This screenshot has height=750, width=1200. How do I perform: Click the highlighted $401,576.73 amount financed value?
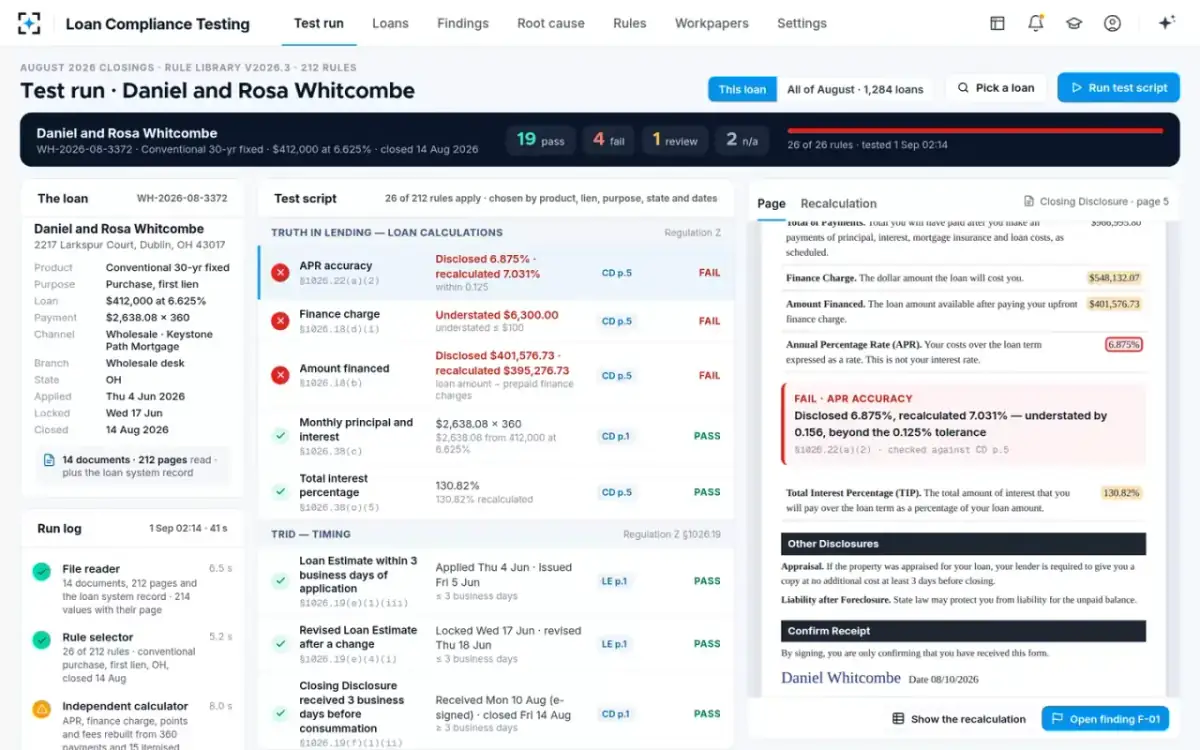(x=1114, y=304)
